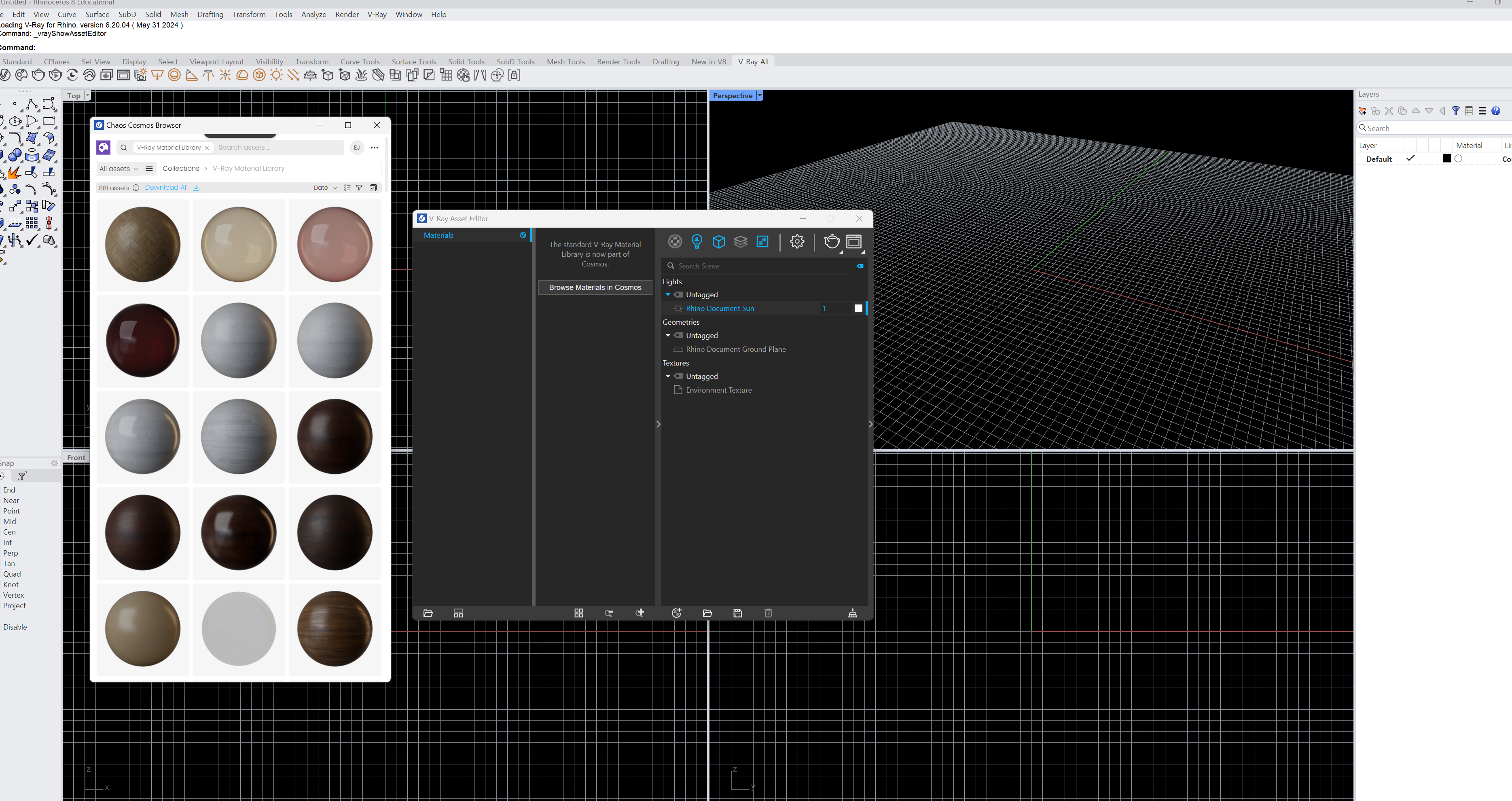Toggle the list view icon in Cosmos Browser
This screenshot has width=1512, height=801.
[x=347, y=188]
